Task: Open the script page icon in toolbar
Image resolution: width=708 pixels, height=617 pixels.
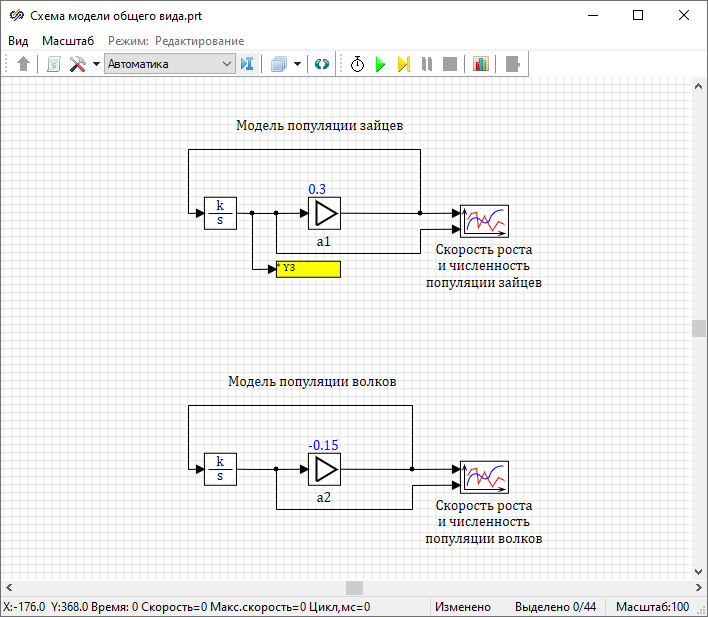Action: click(53, 64)
